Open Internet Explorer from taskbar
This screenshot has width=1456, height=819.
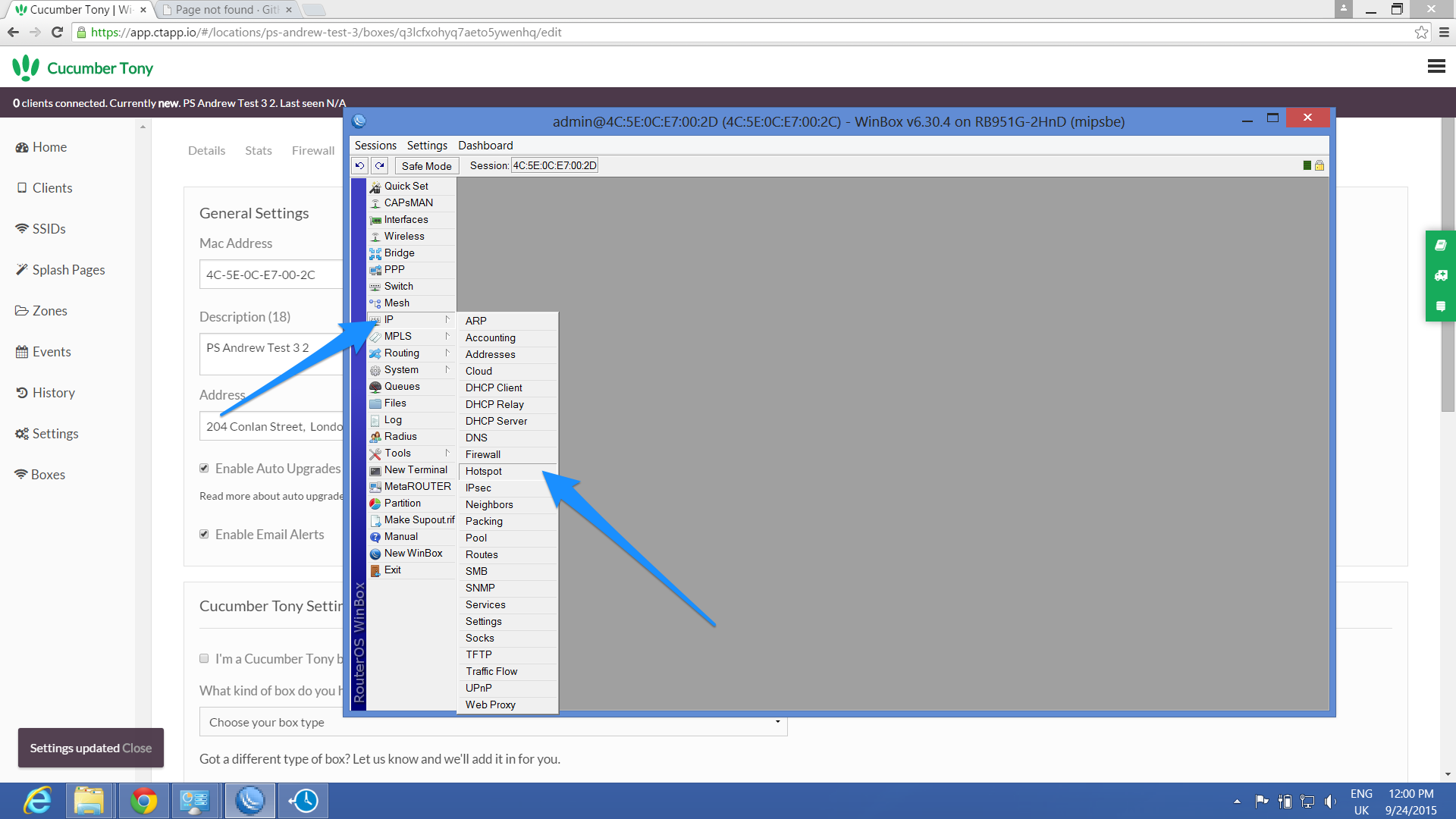[x=37, y=801]
